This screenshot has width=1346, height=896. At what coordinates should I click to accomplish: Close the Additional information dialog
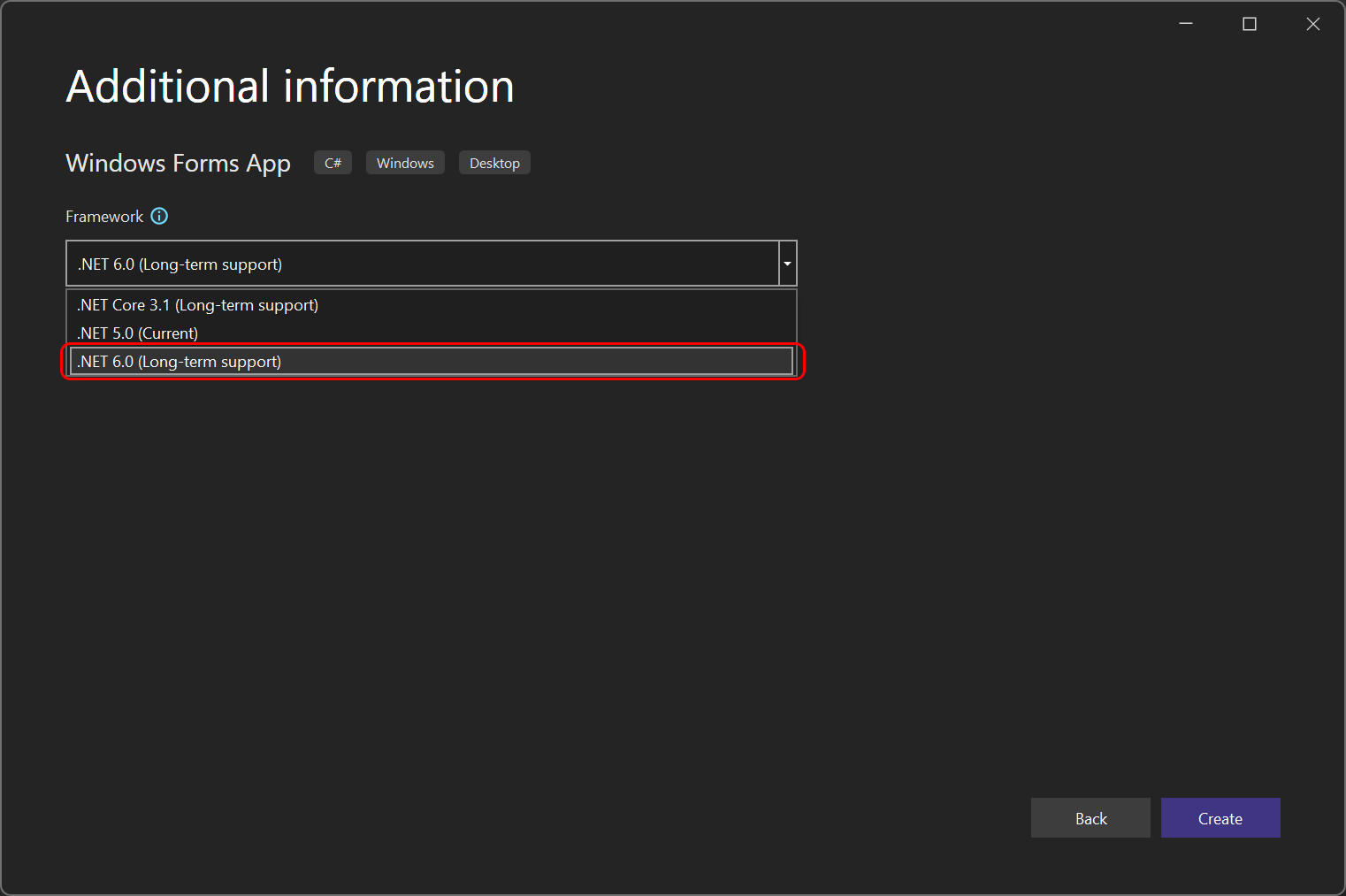pos(1313,24)
